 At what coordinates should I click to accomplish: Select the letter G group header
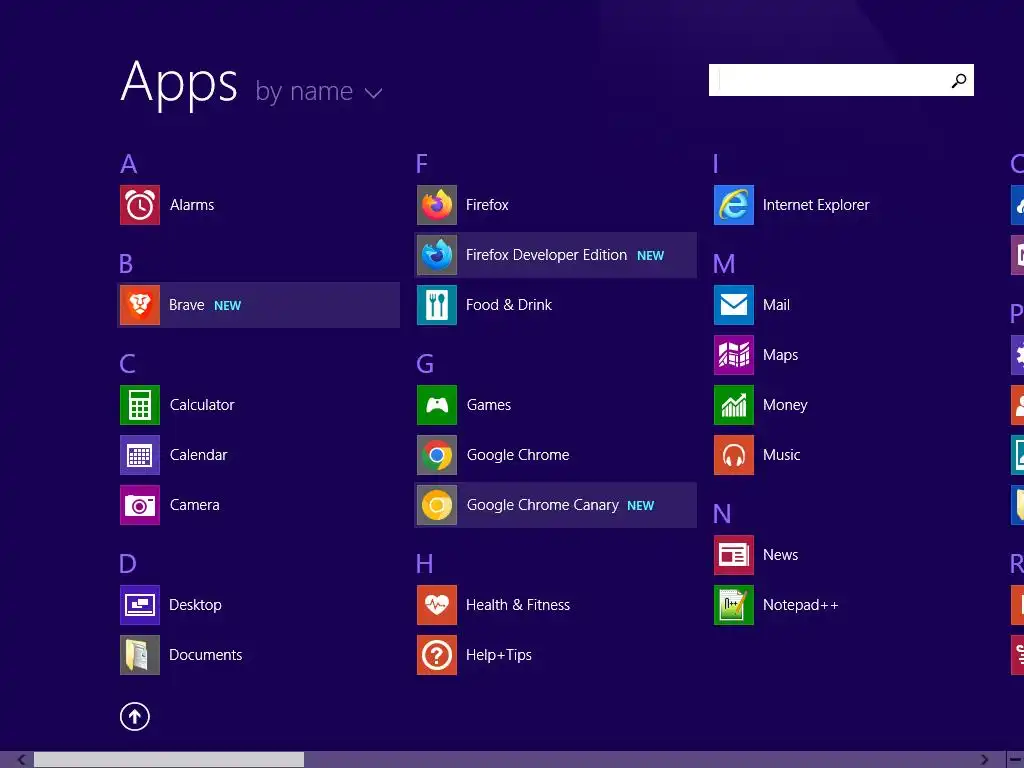tap(425, 364)
